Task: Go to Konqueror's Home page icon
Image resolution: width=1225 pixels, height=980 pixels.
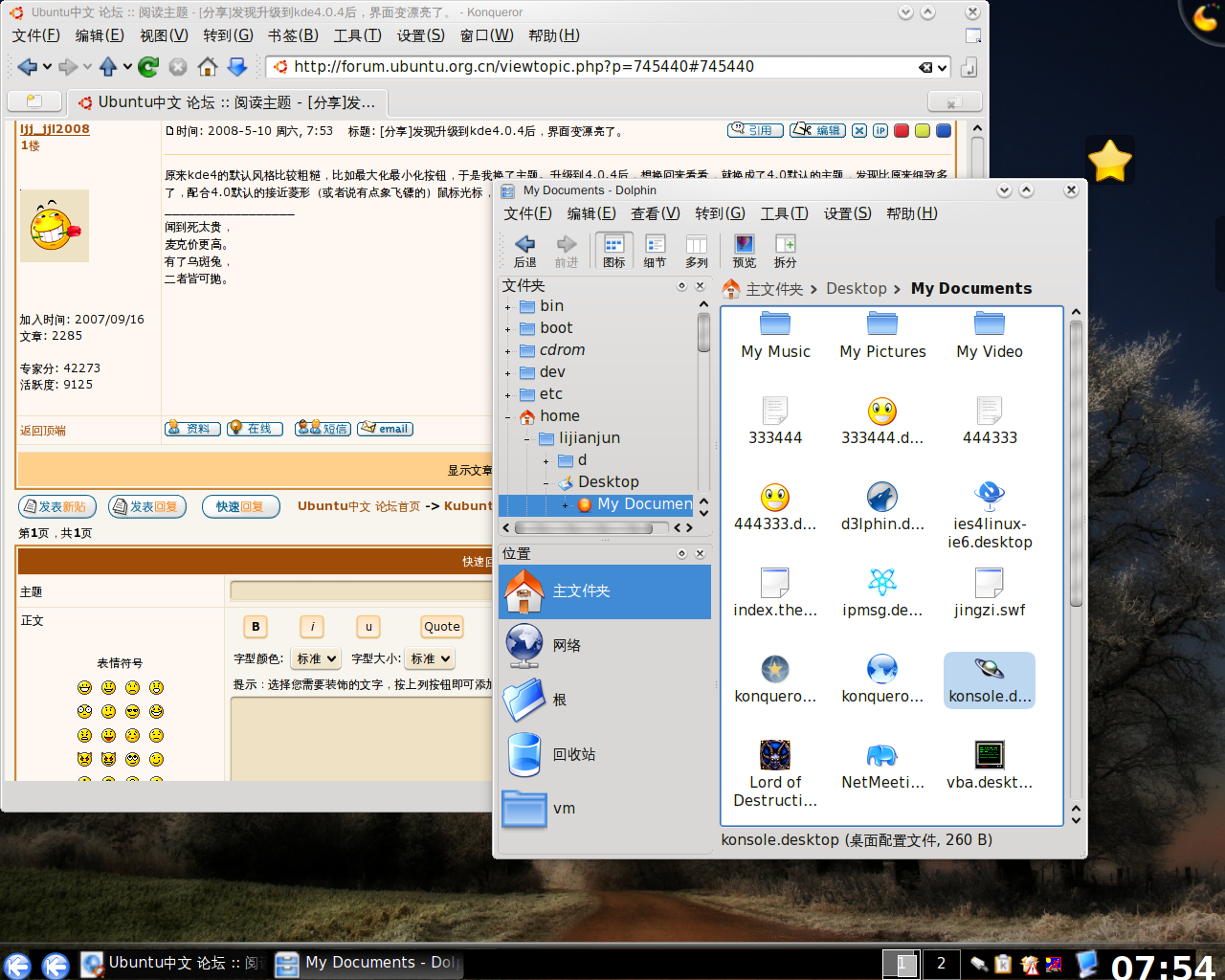Action: (x=207, y=67)
